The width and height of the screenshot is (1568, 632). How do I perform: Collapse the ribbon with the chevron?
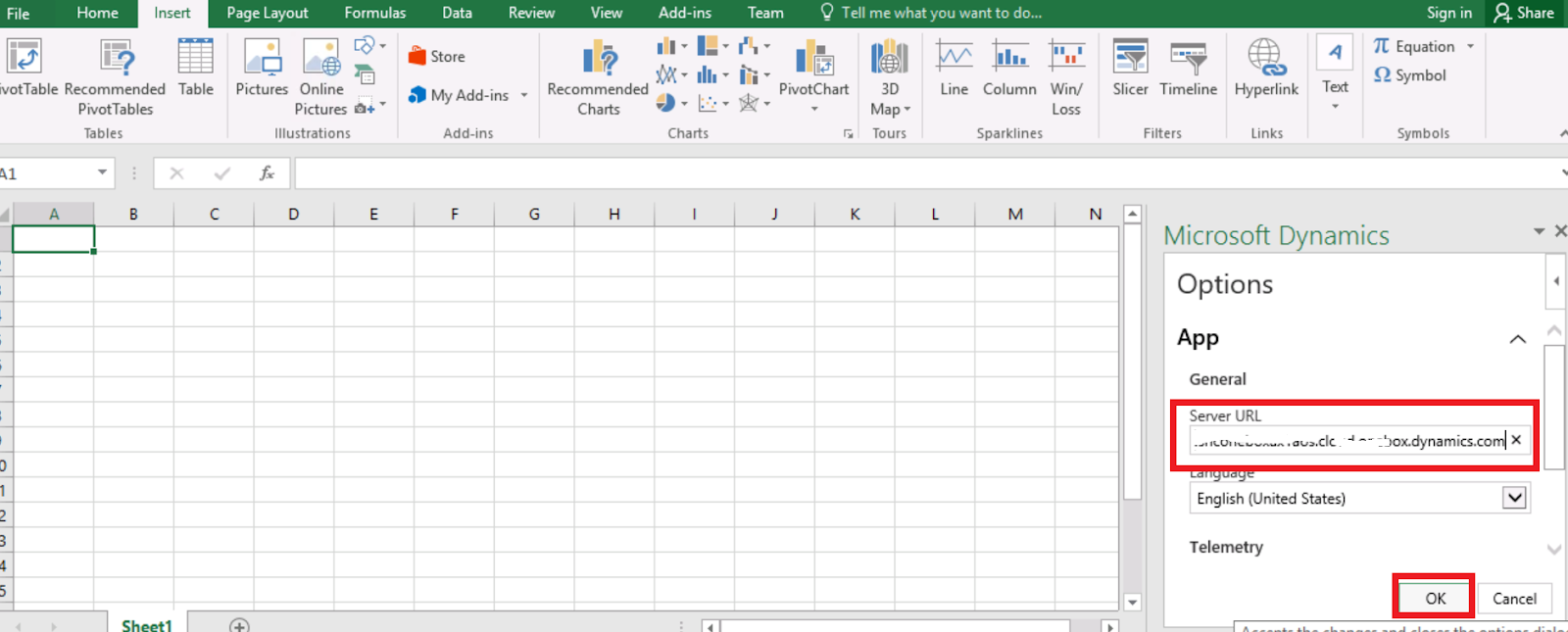coord(1562,133)
